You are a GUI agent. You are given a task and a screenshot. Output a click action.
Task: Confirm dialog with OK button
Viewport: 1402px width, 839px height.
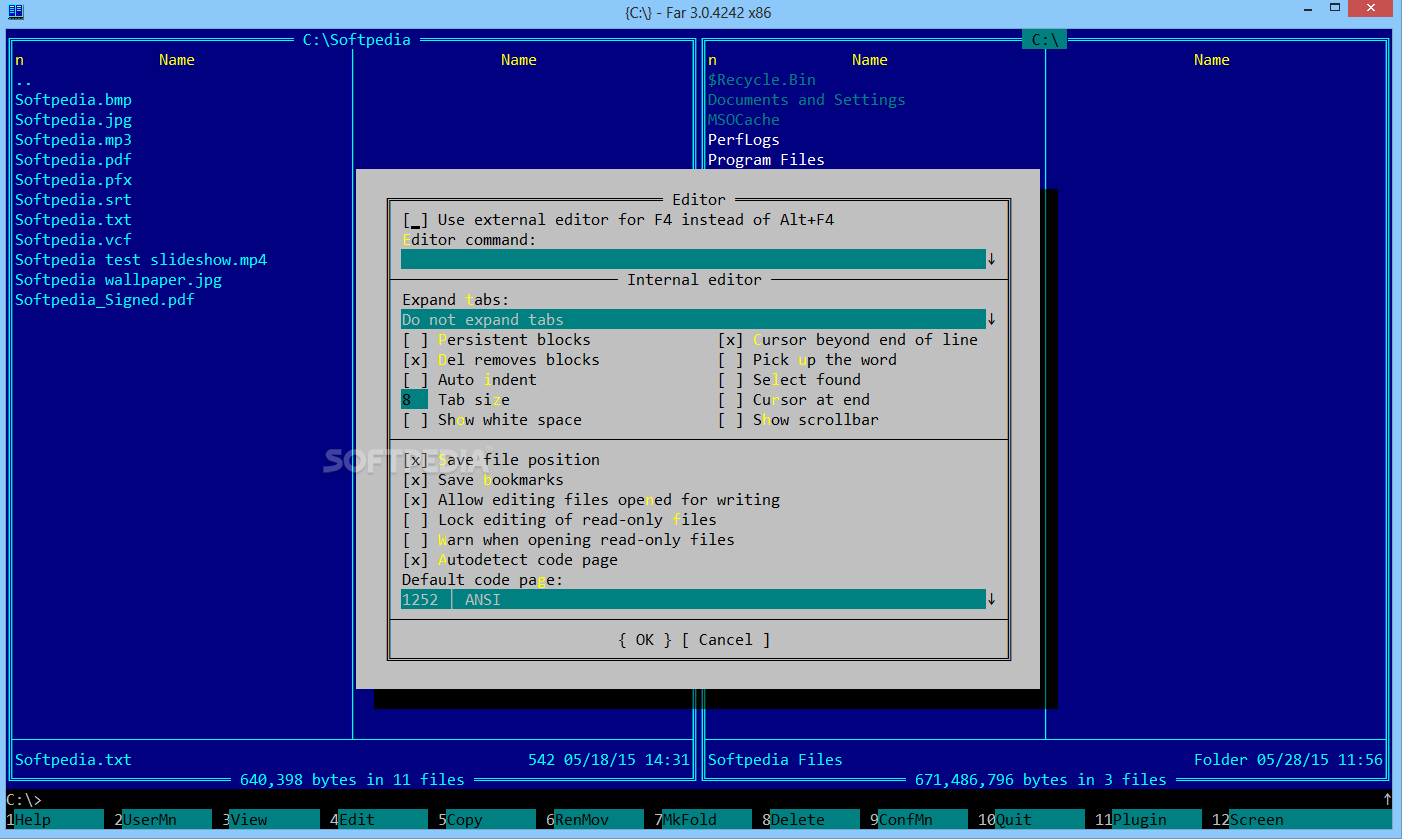coord(645,640)
